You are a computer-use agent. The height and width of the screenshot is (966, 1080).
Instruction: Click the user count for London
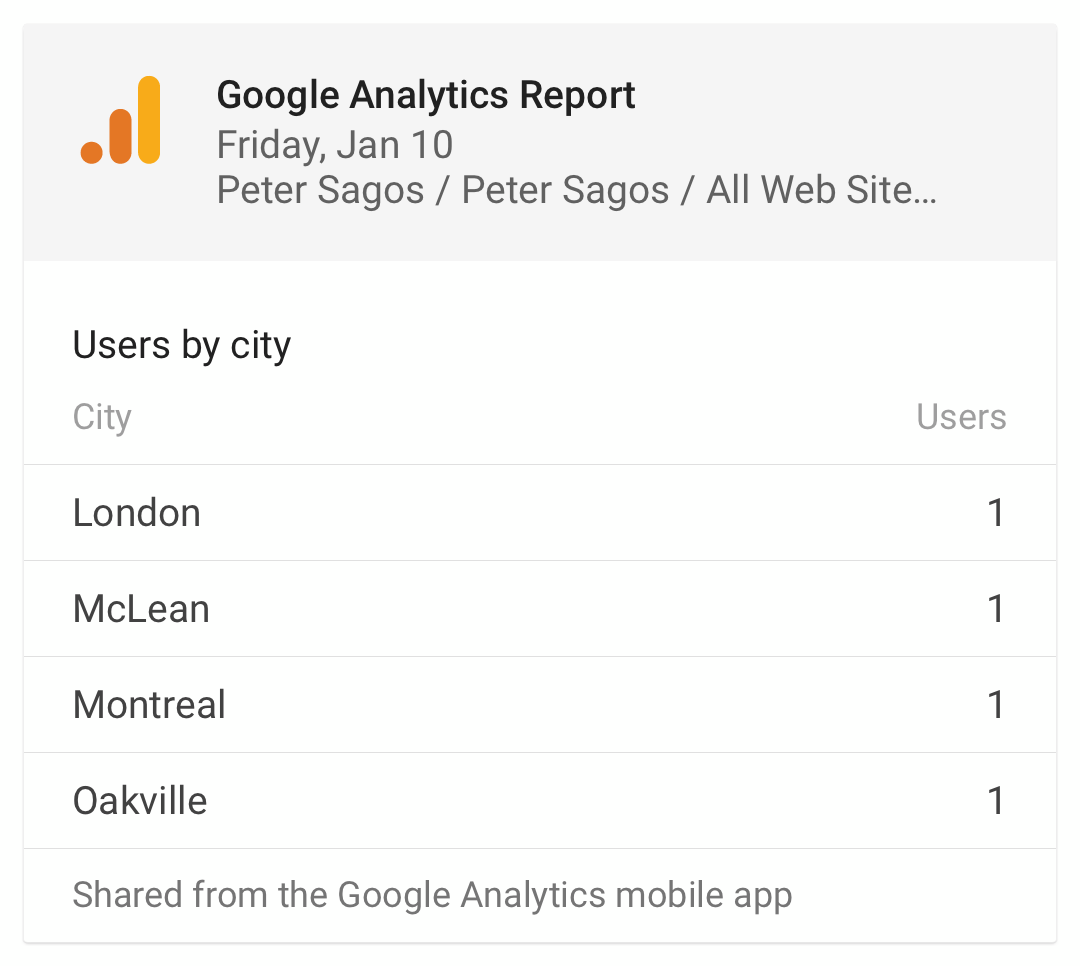(996, 513)
